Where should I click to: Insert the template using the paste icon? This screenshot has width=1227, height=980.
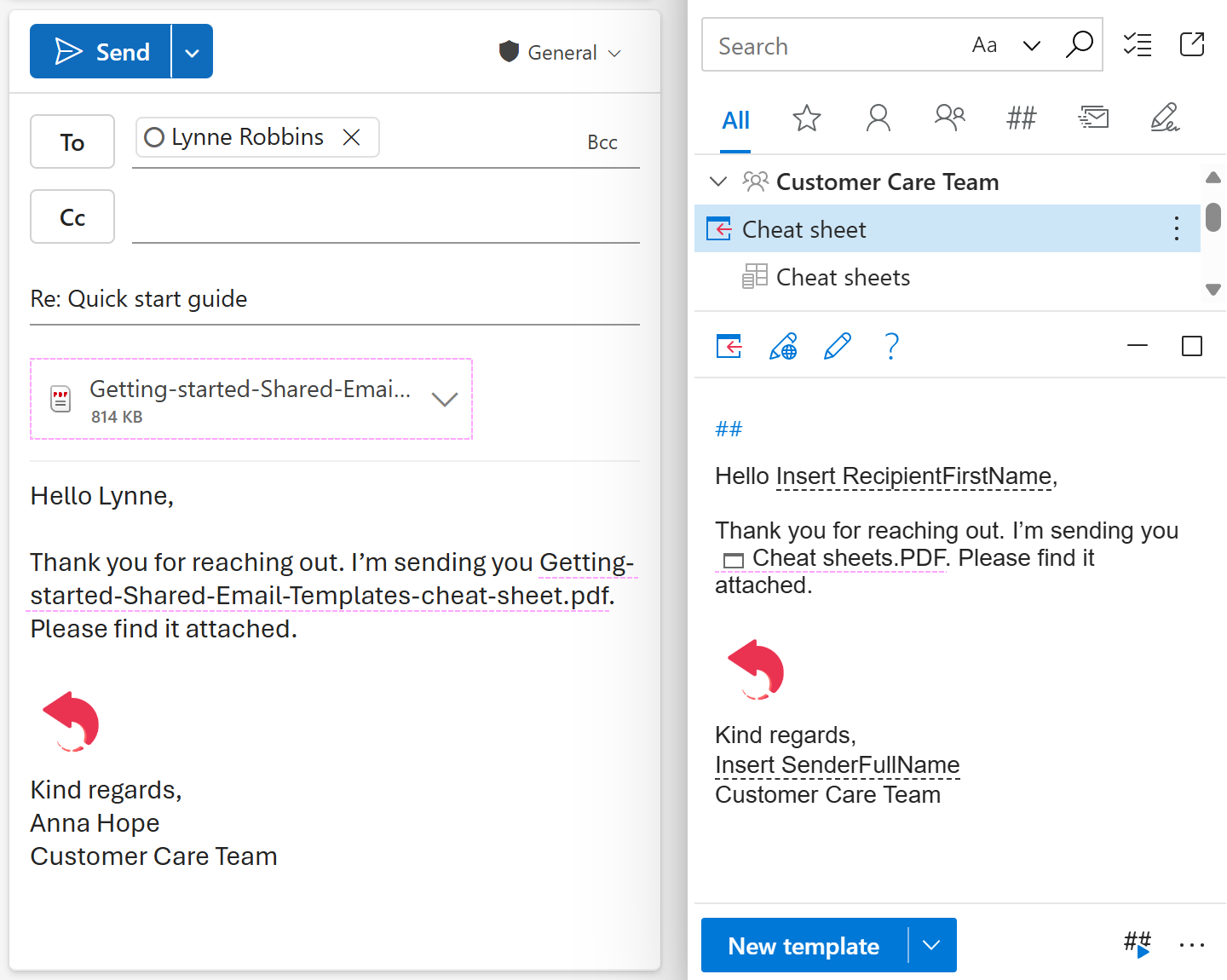[729, 346]
